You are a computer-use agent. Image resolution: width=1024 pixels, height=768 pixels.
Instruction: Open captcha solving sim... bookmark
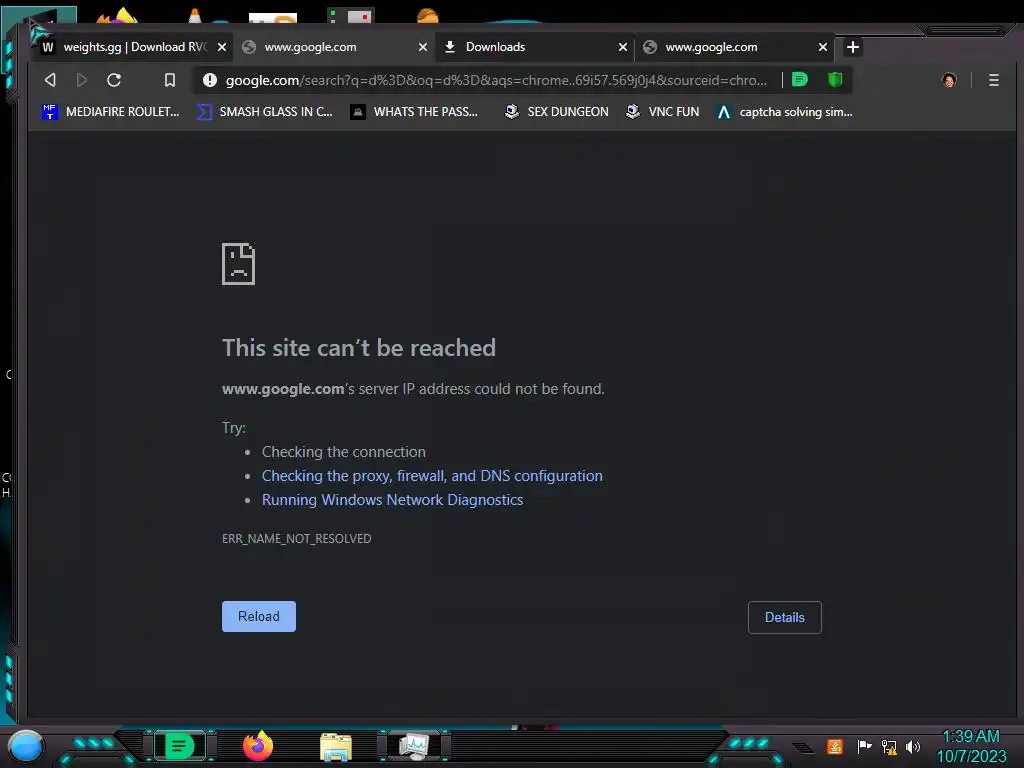784,112
